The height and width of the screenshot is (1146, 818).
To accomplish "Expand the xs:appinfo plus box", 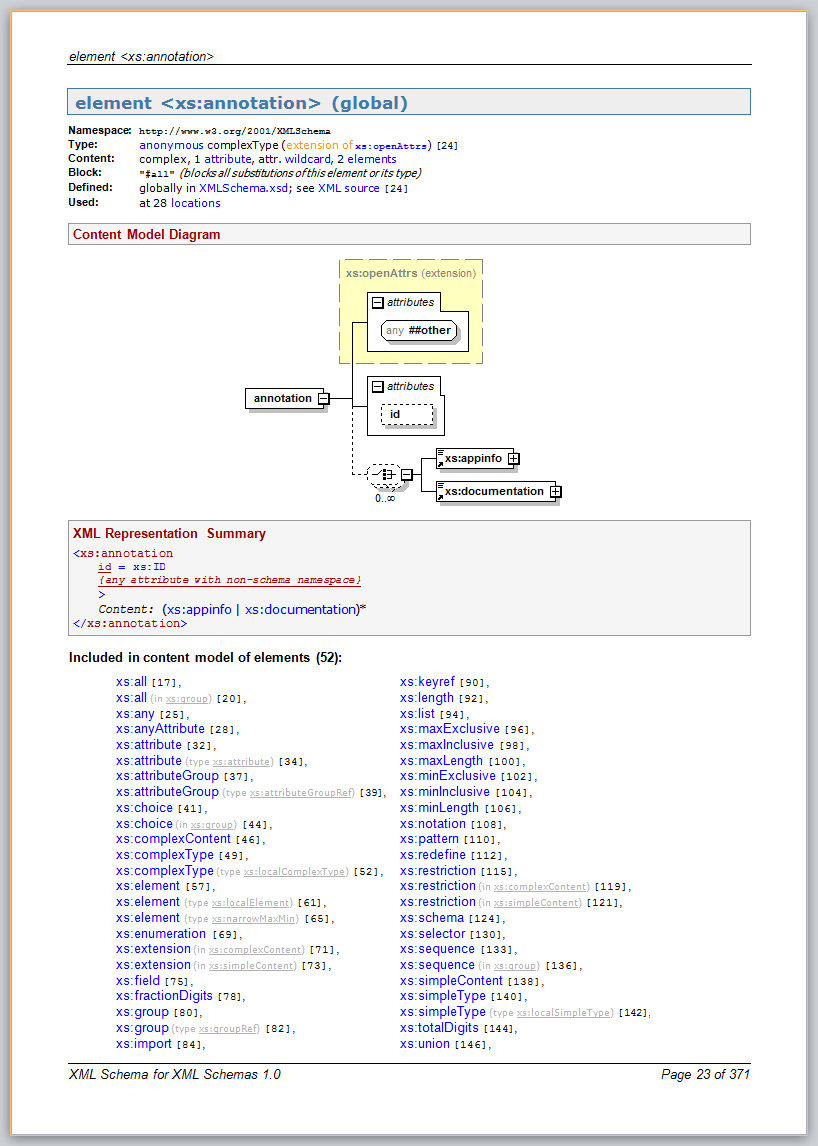I will [x=514, y=459].
